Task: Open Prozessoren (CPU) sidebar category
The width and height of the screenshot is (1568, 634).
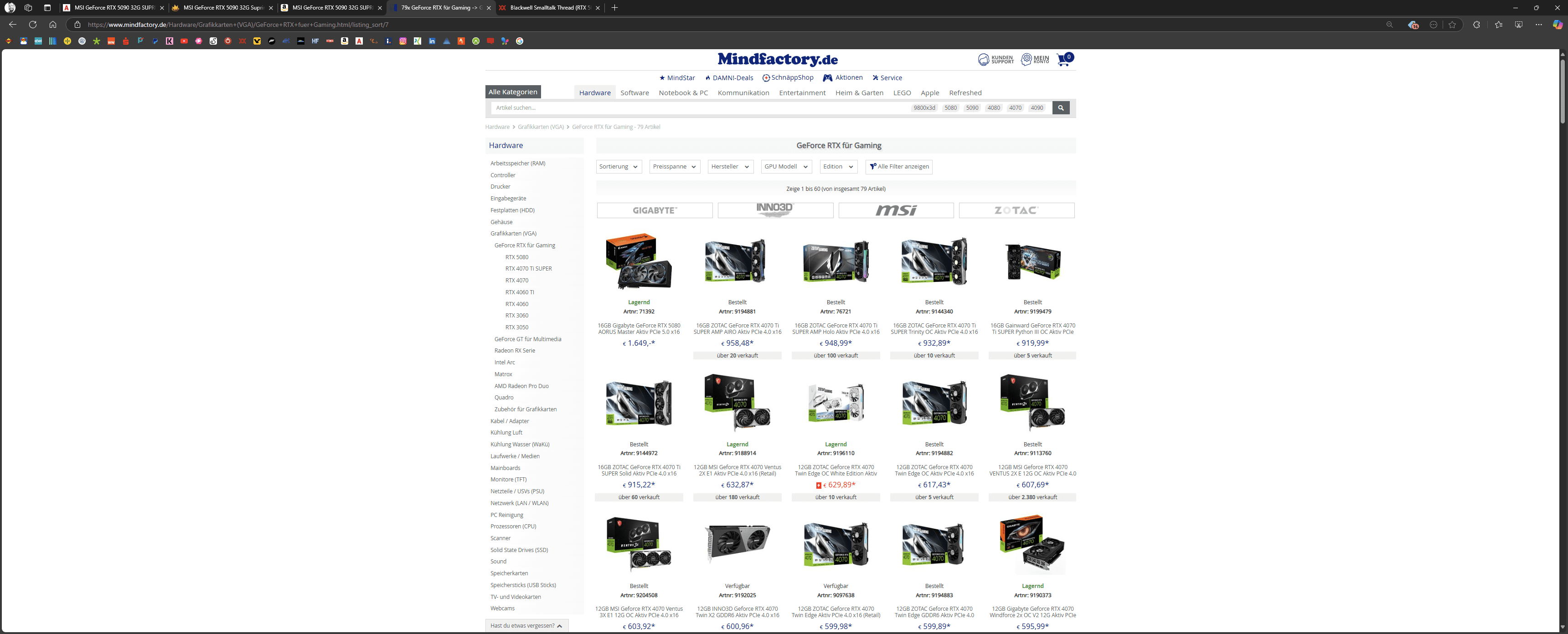Action: pyautogui.click(x=513, y=527)
